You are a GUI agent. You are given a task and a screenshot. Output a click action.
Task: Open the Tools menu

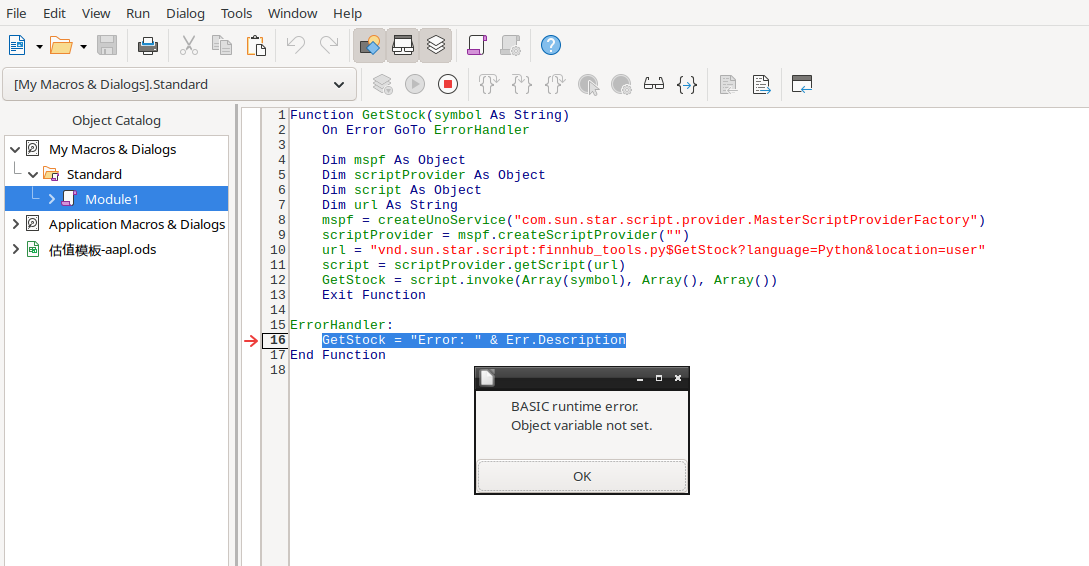(x=236, y=13)
